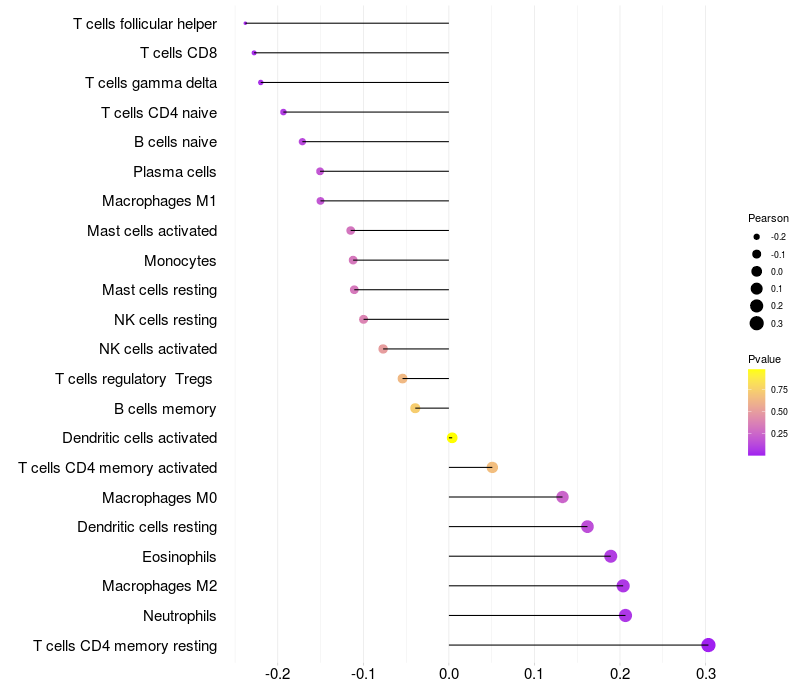Screen dimensions: 800x700
Task: Click the Pearson legend title
Action: pos(768,218)
